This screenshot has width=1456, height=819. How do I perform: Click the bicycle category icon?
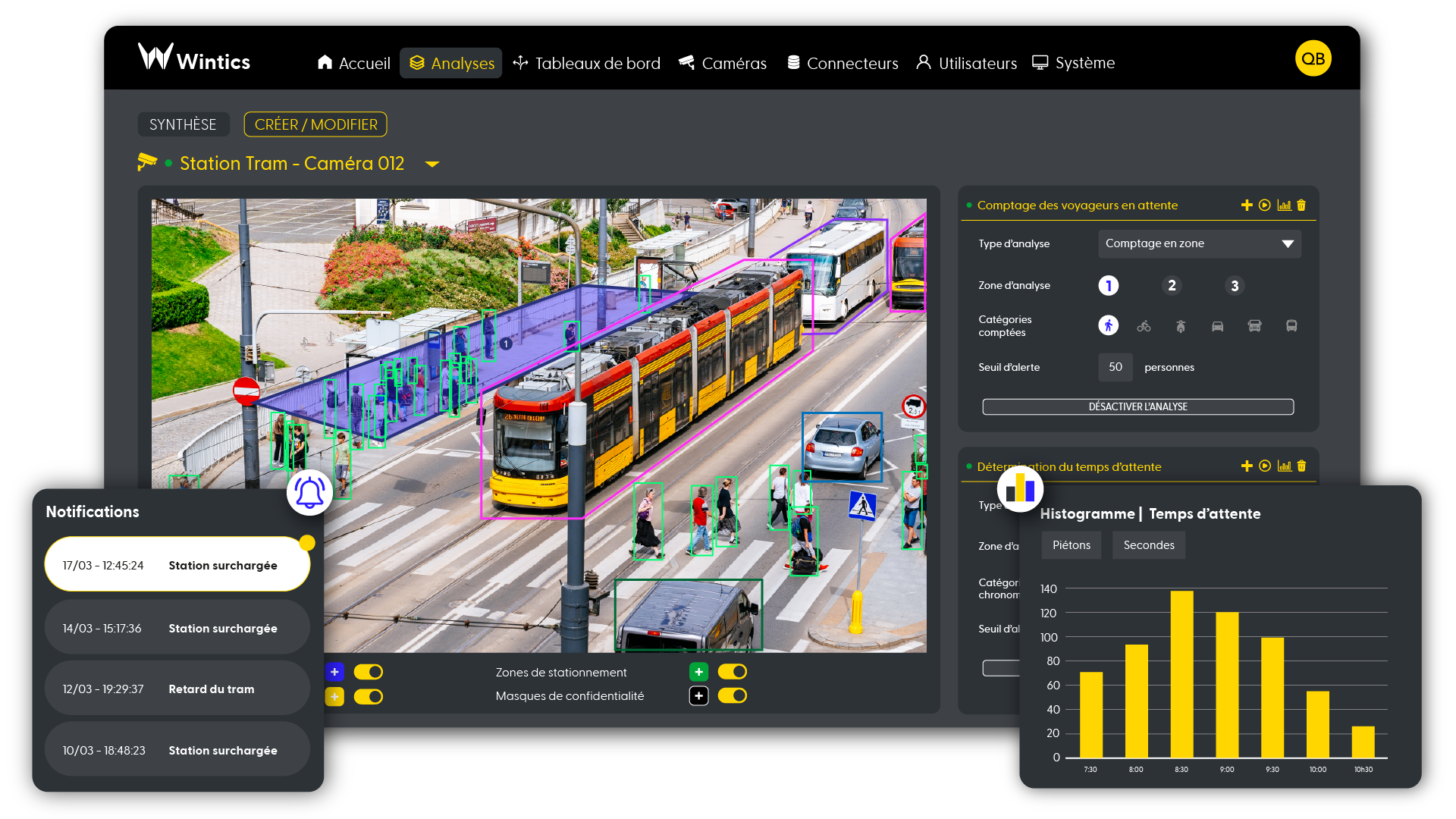tap(1144, 327)
